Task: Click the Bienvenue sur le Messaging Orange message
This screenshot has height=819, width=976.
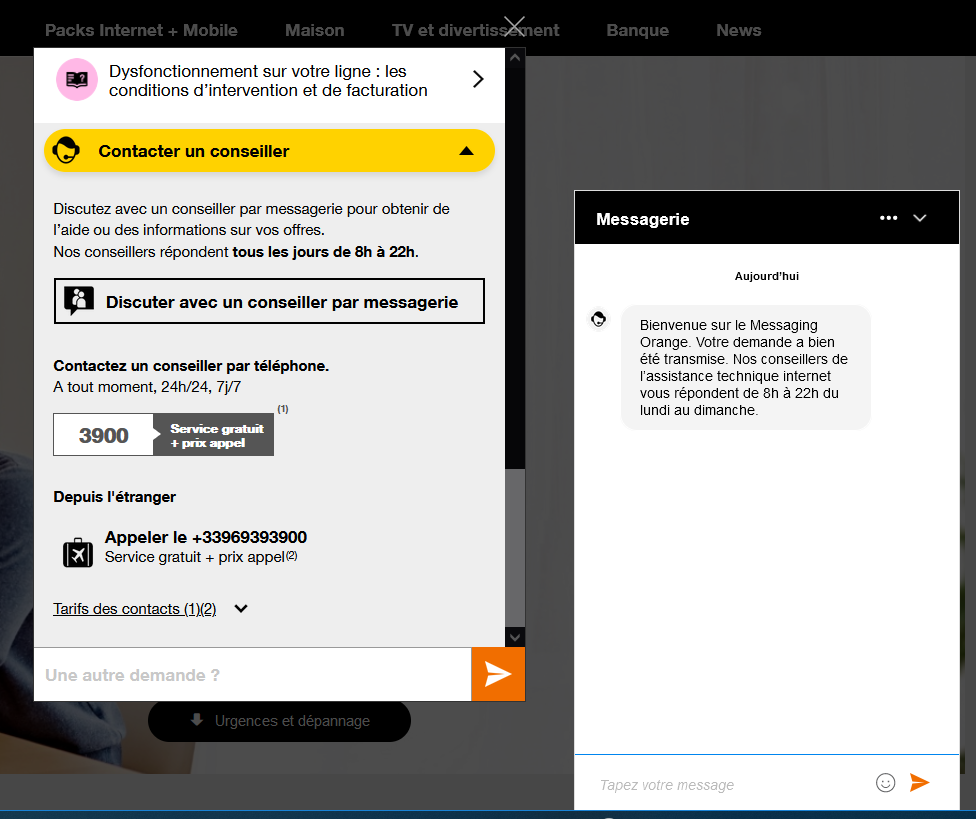Action: click(745, 367)
